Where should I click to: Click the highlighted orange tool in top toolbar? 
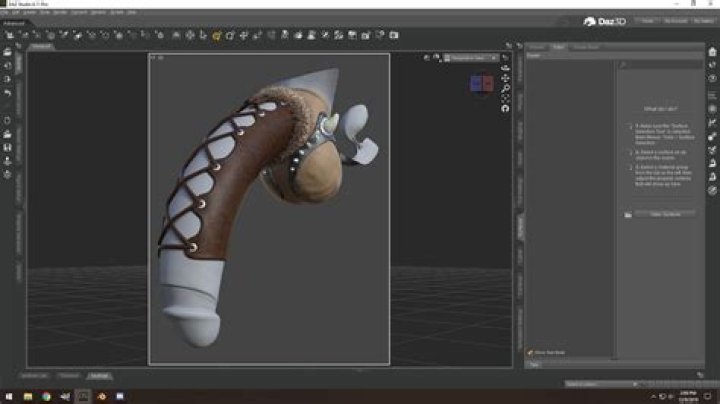218,36
